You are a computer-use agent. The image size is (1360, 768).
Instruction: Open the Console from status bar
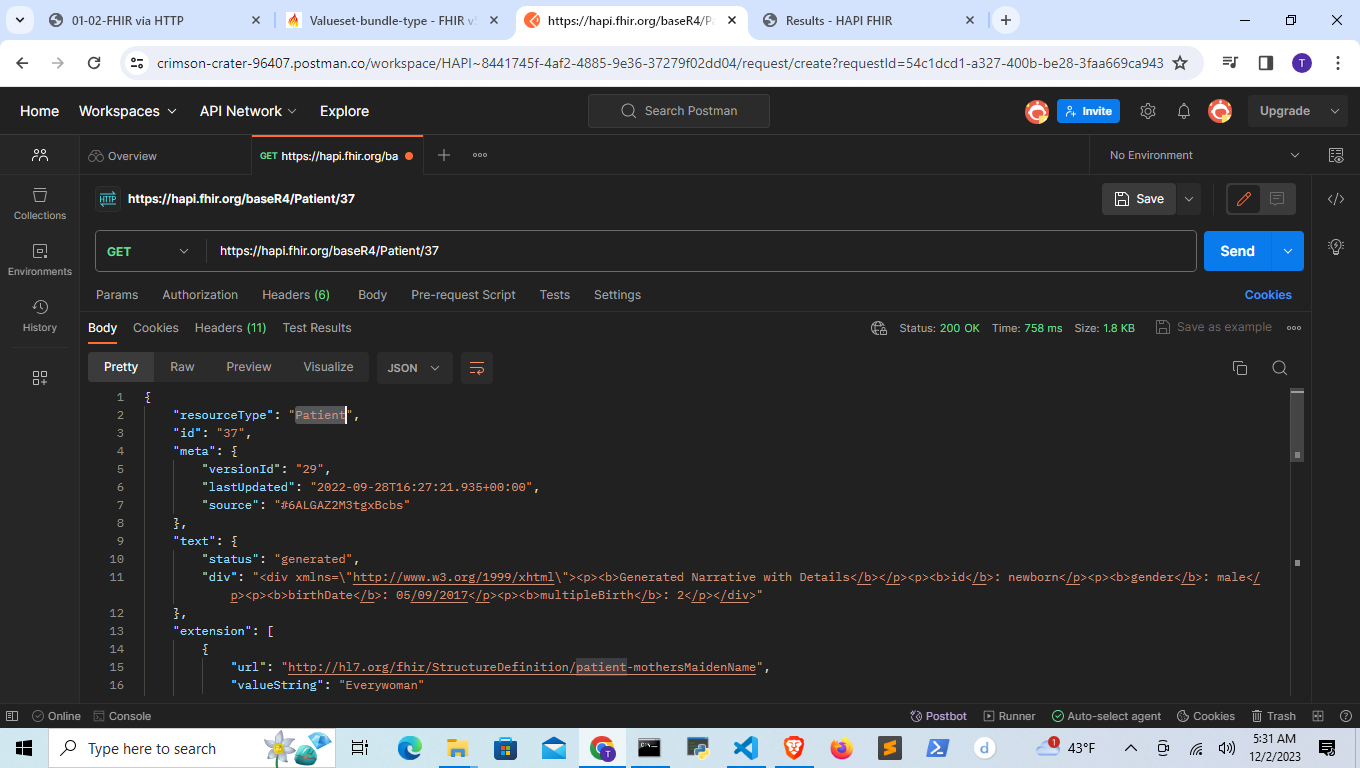pos(122,716)
